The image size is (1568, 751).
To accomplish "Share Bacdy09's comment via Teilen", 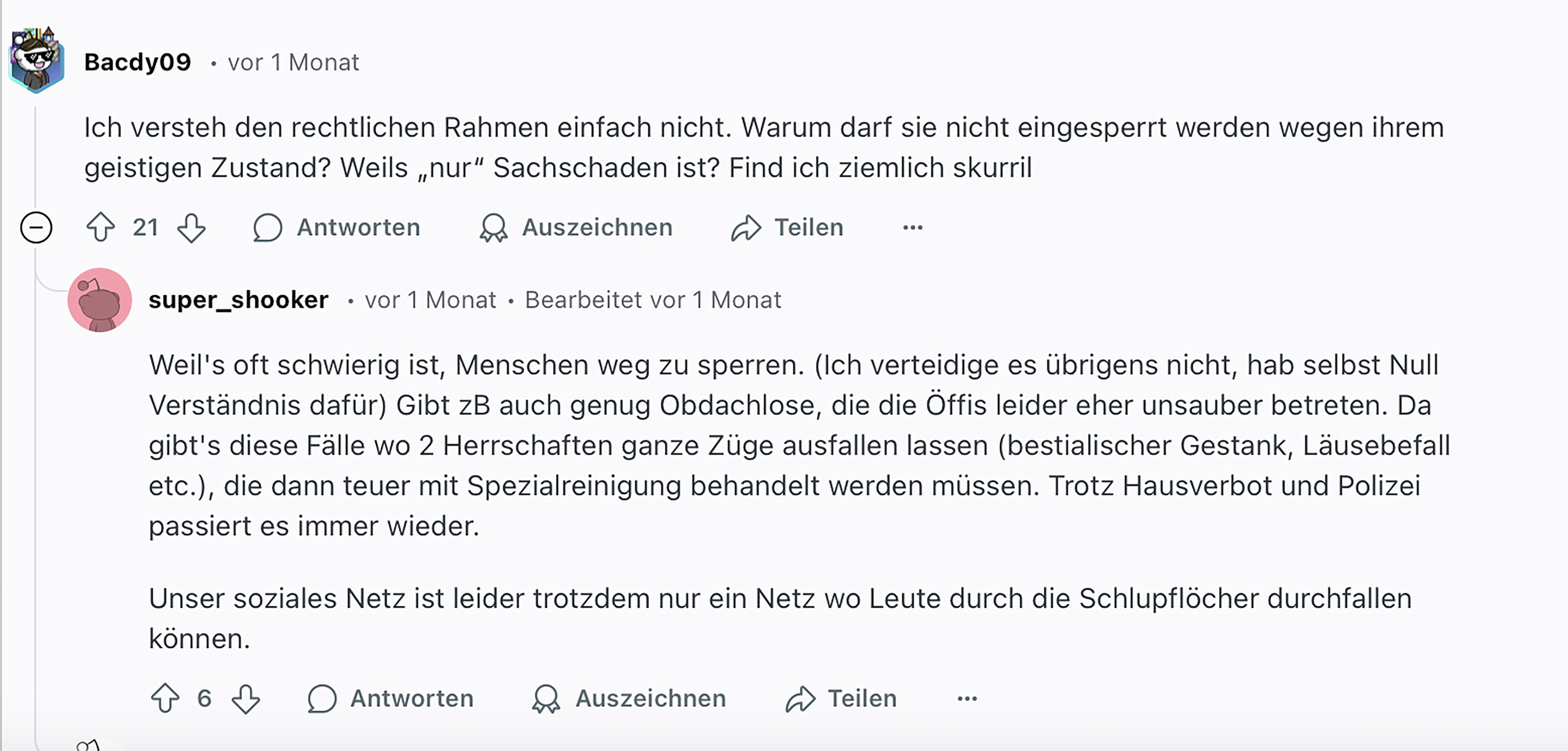I will (788, 228).
